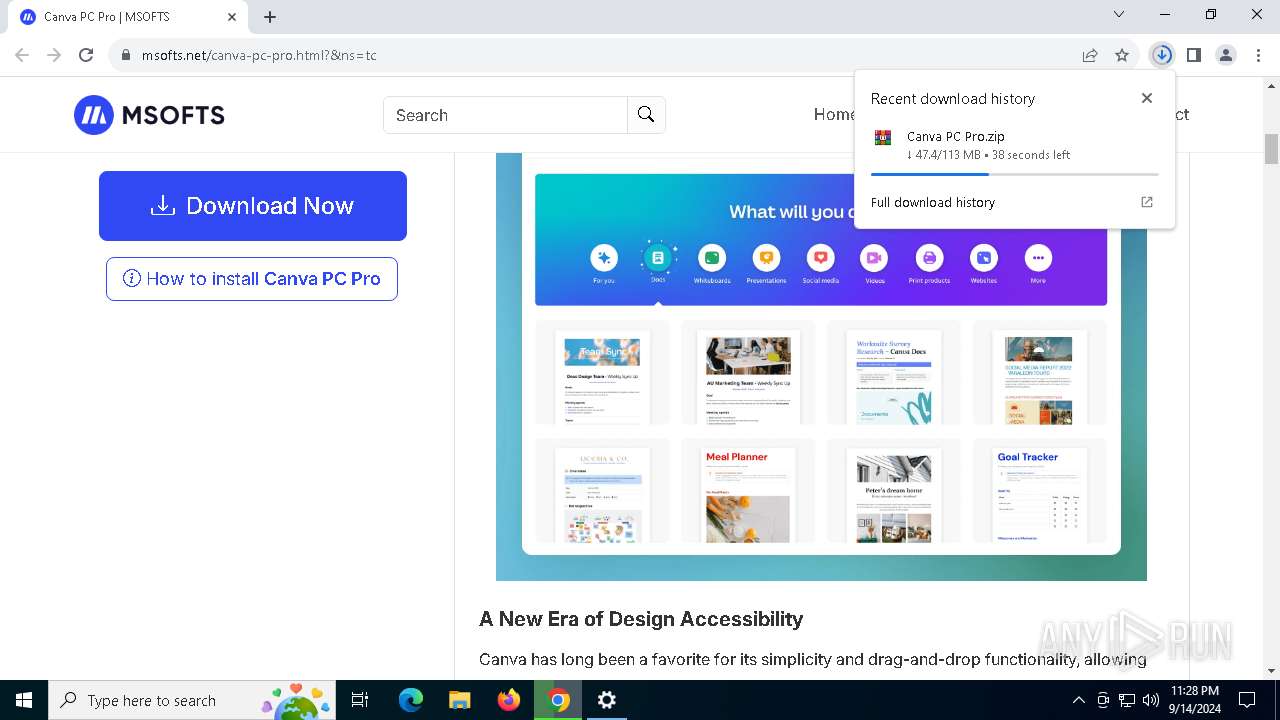Image resolution: width=1280 pixels, height=720 pixels.
Task: Expand the Chrome tab search chevron
Action: pyautogui.click(x=1119, y=14)
